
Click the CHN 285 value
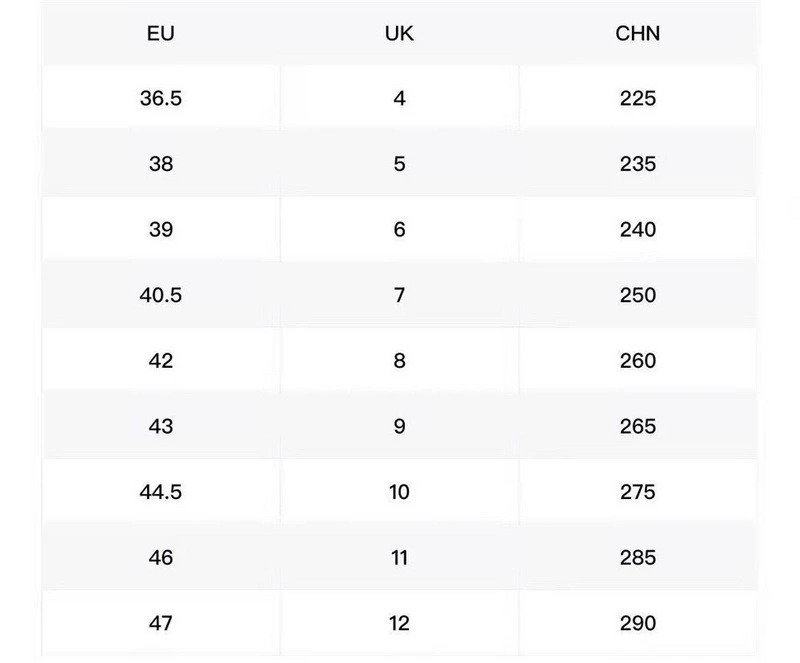click(638, 557)
